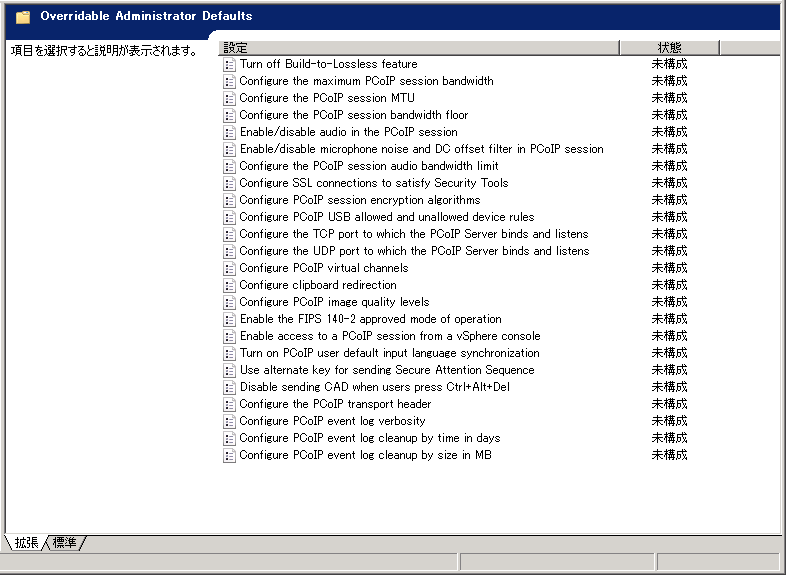Select Configure clipboard redirection
Screen dimensions: 786x575
(318, 286)
